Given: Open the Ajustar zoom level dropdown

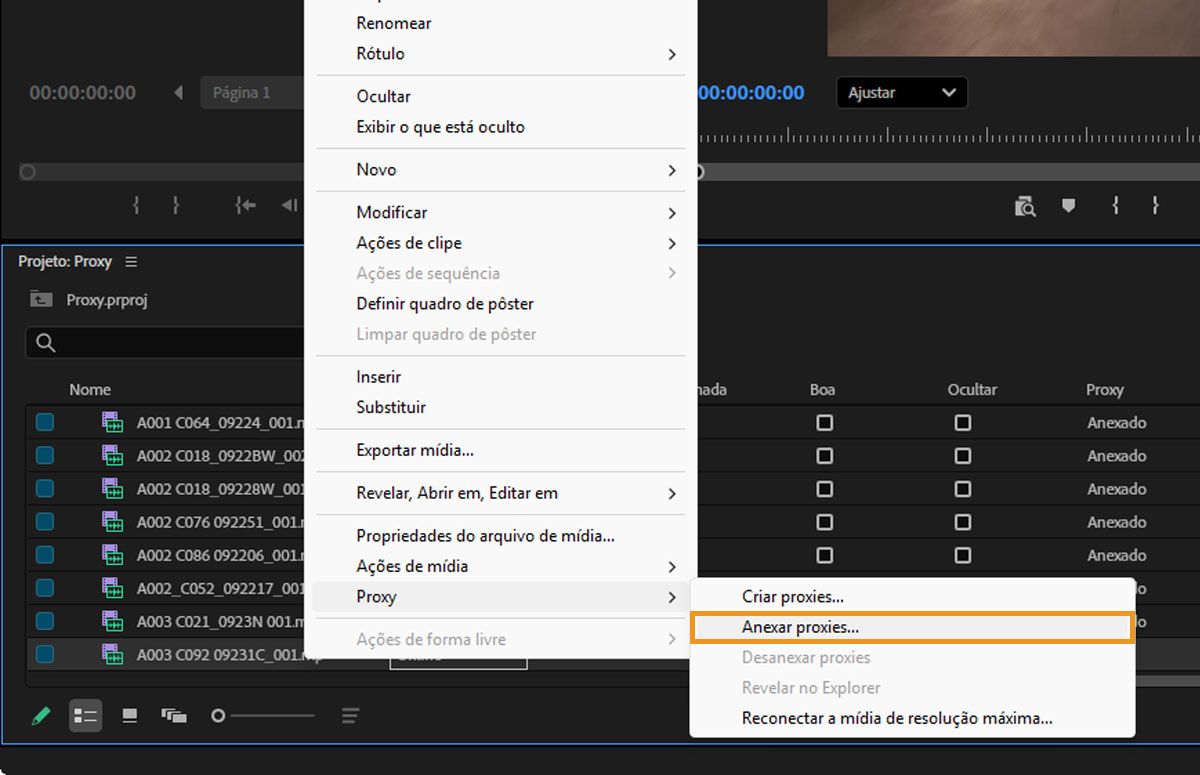Looking at the screenshot, I should 899,92.
